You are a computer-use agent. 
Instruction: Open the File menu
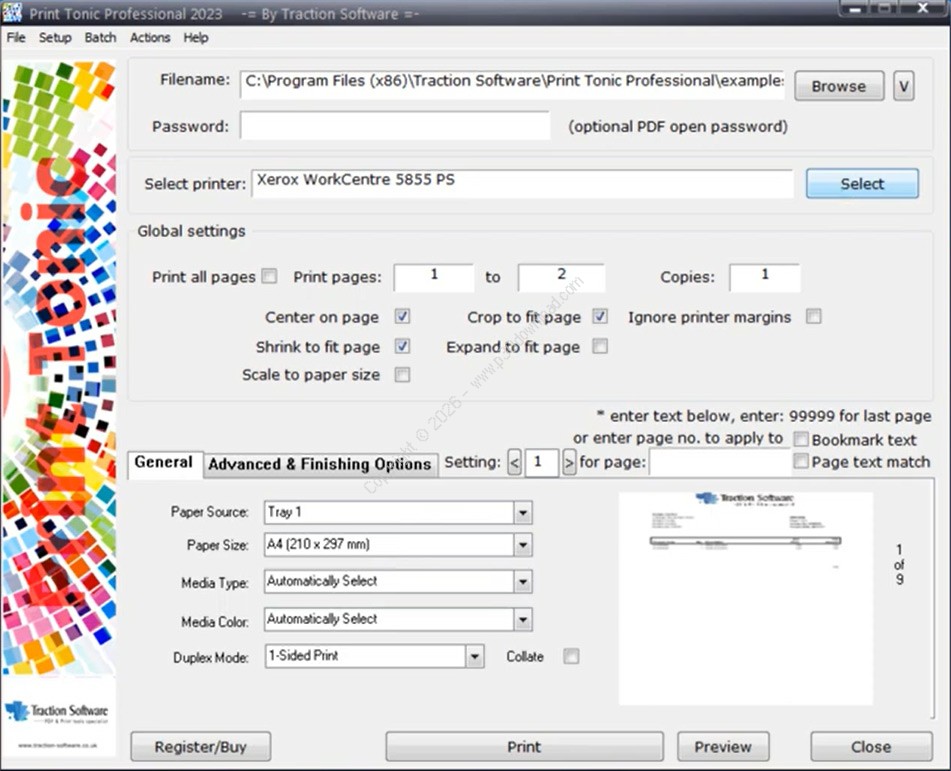coord(16,38)
